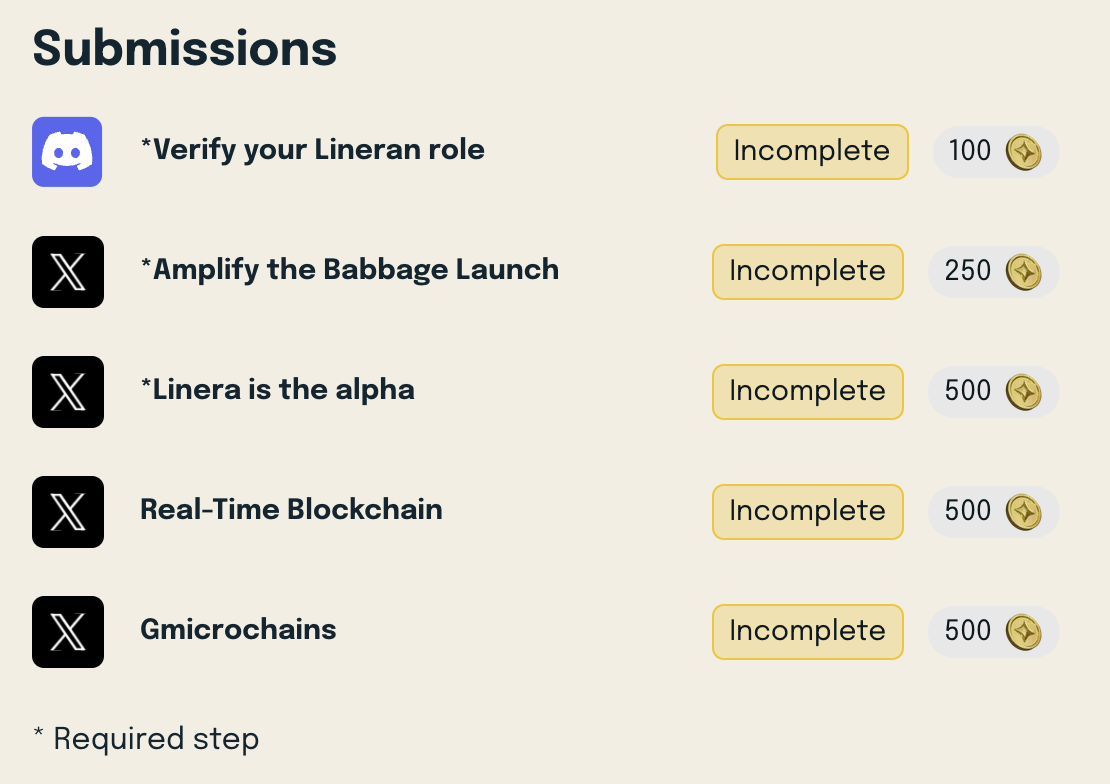
Task: Click the X icon beside Amplify the Babbage Launch
Action: (68, 272)
